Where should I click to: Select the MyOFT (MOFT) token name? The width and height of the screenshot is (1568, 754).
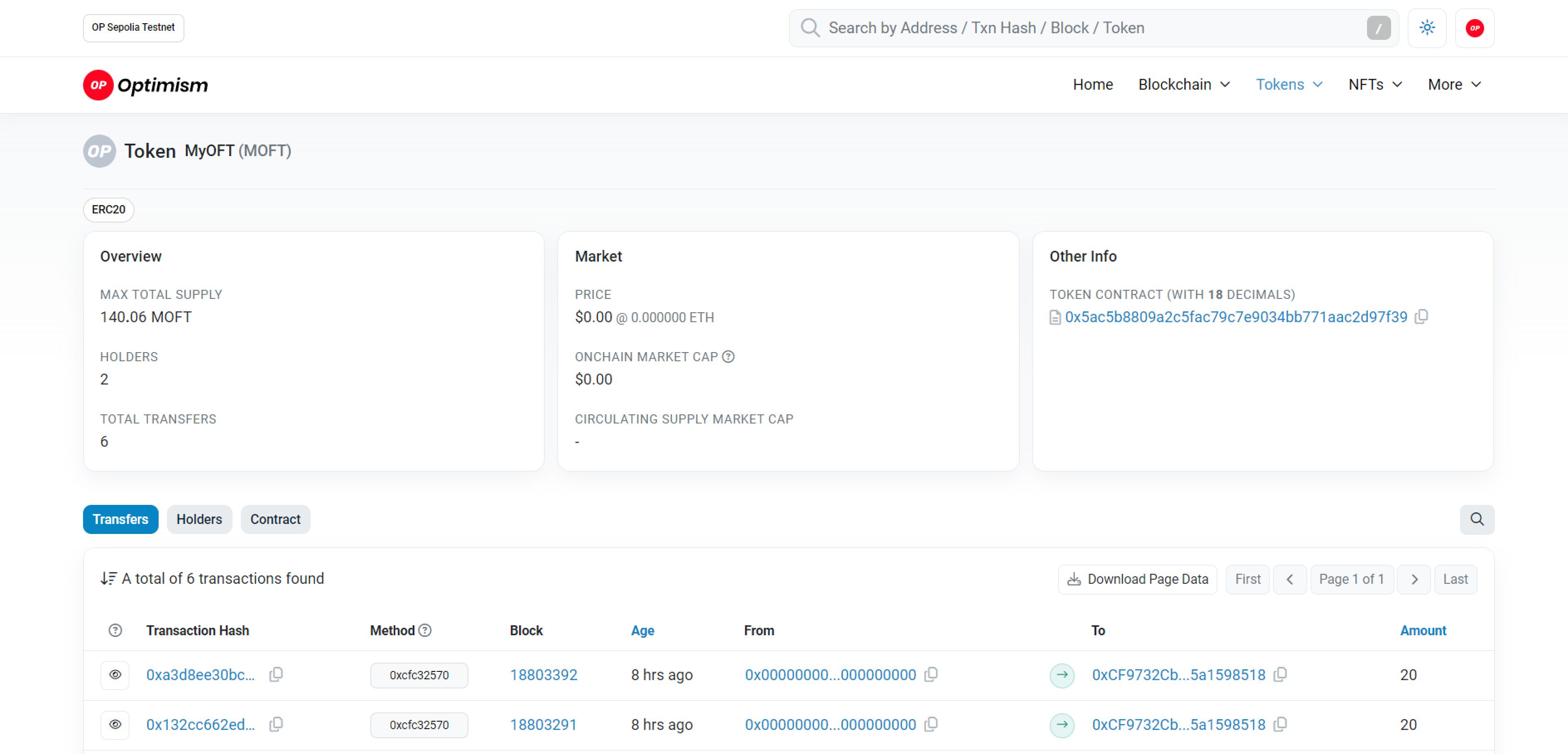coord(238,150)
